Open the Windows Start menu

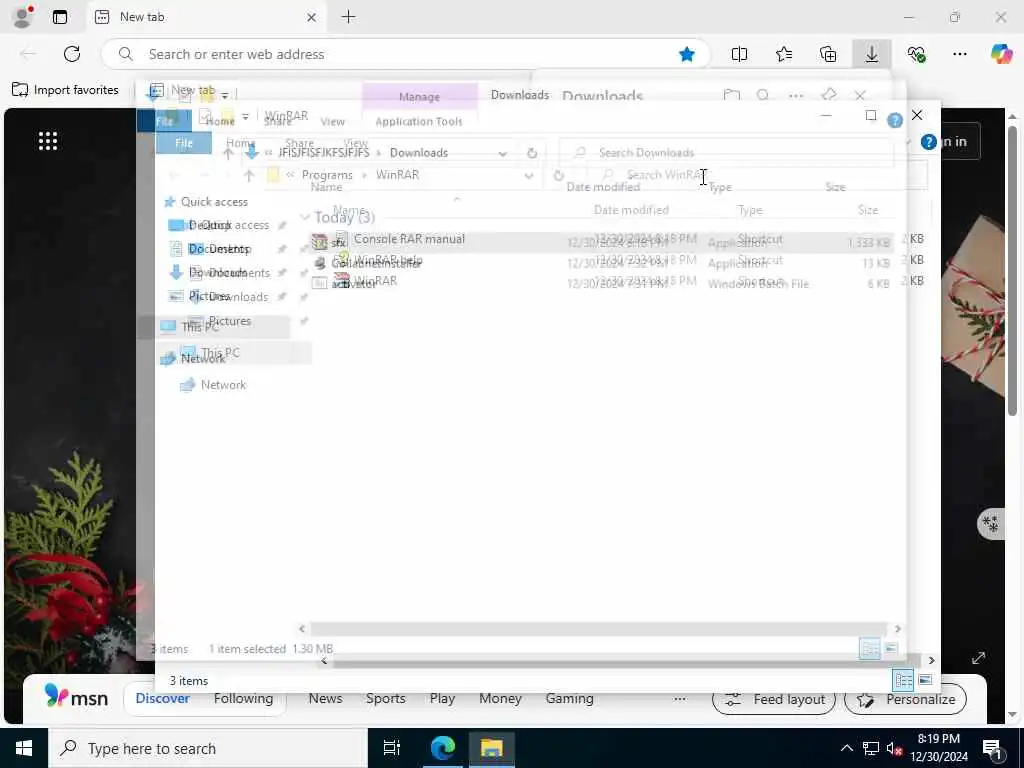click(x=24, y=748)
